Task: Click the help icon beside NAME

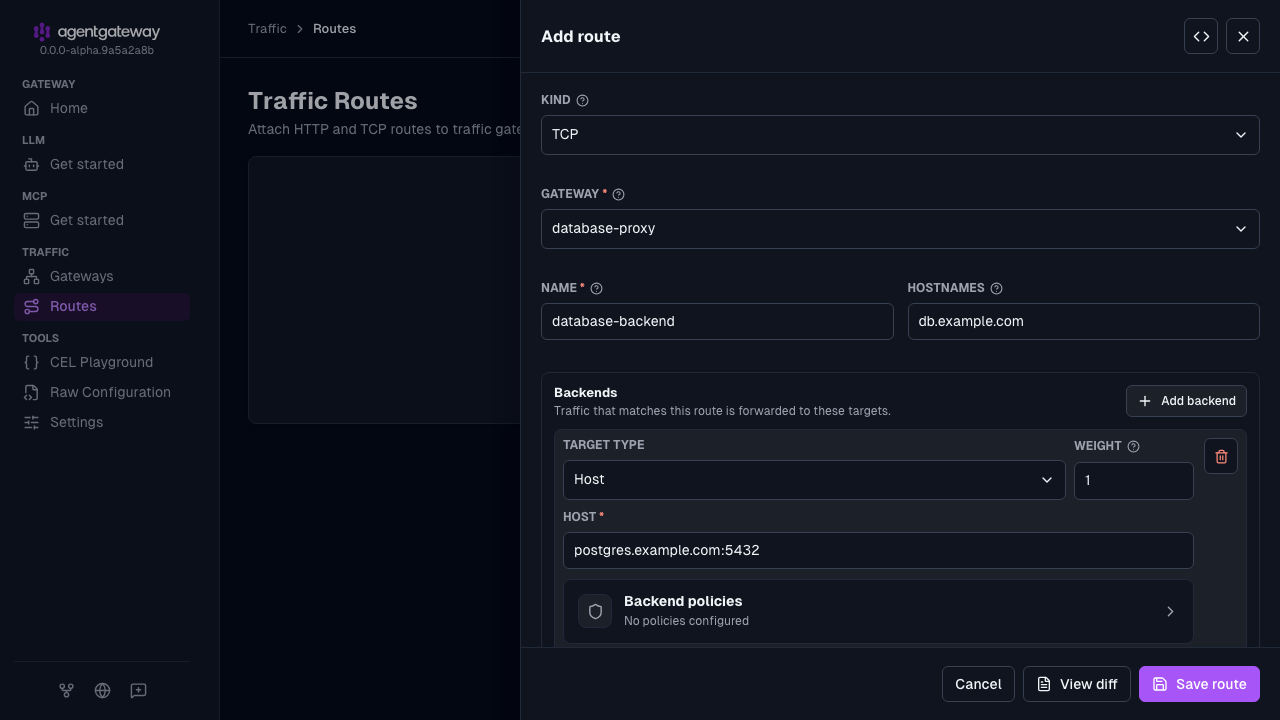Action: (x=597, y=288)
